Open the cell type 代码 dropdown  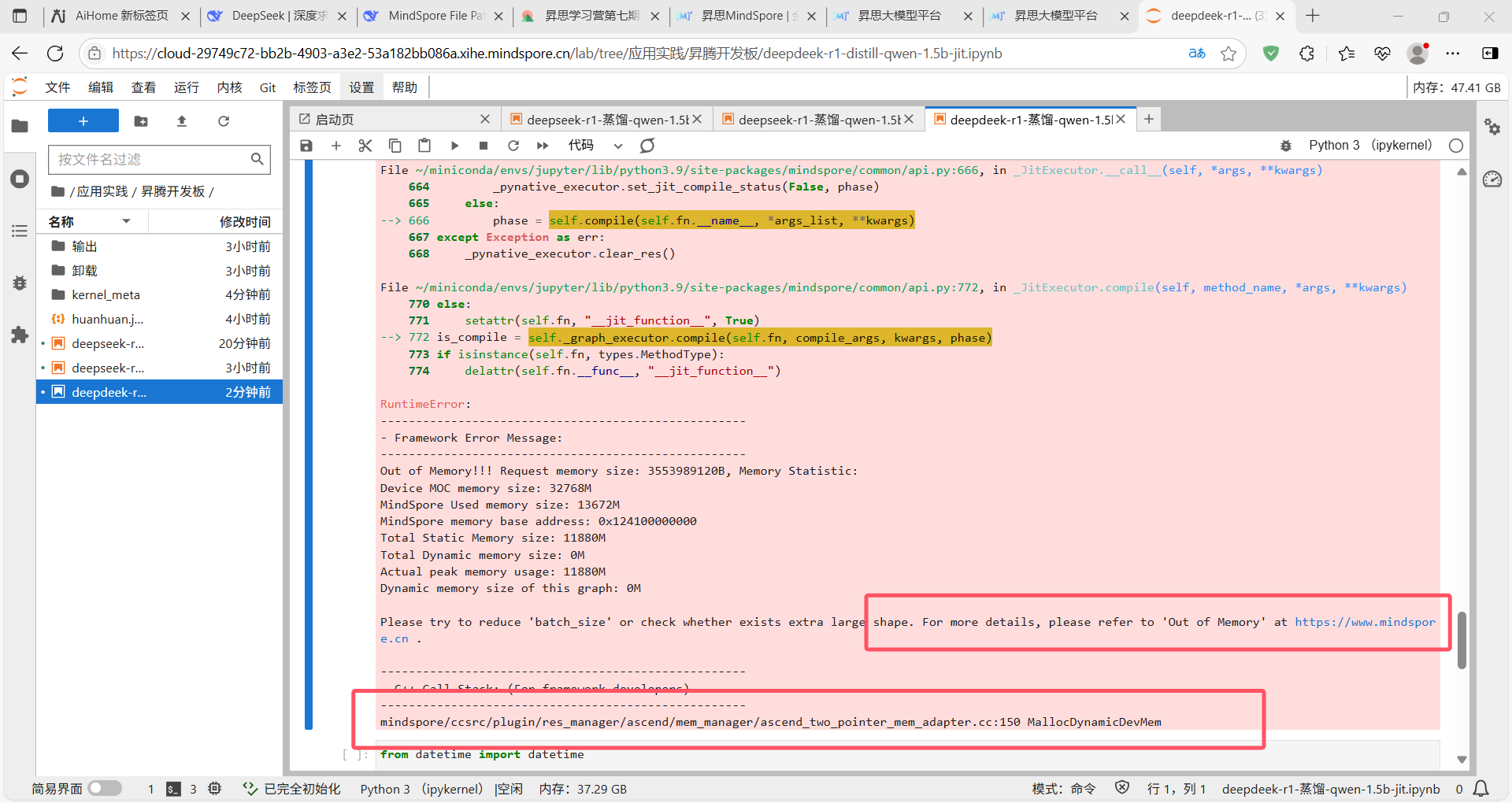click(x=595, y=146)
